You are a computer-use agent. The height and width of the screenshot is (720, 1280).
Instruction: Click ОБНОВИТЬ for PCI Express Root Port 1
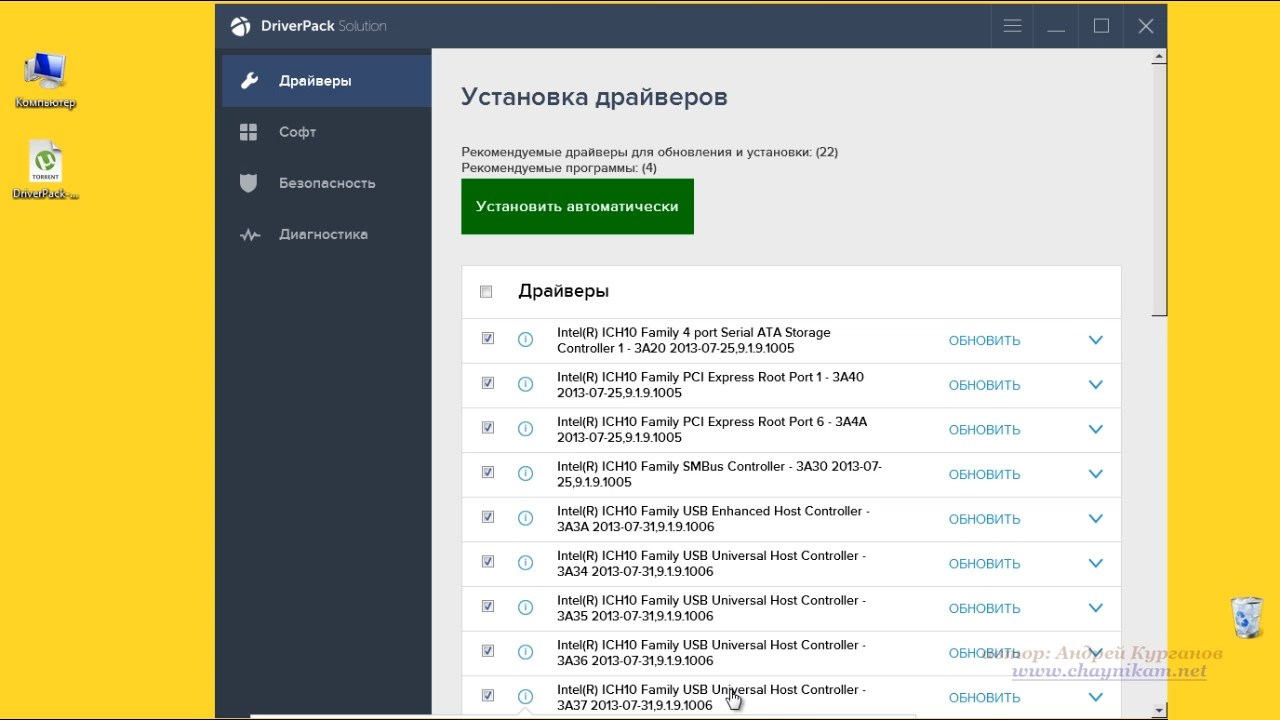point(984,386)
